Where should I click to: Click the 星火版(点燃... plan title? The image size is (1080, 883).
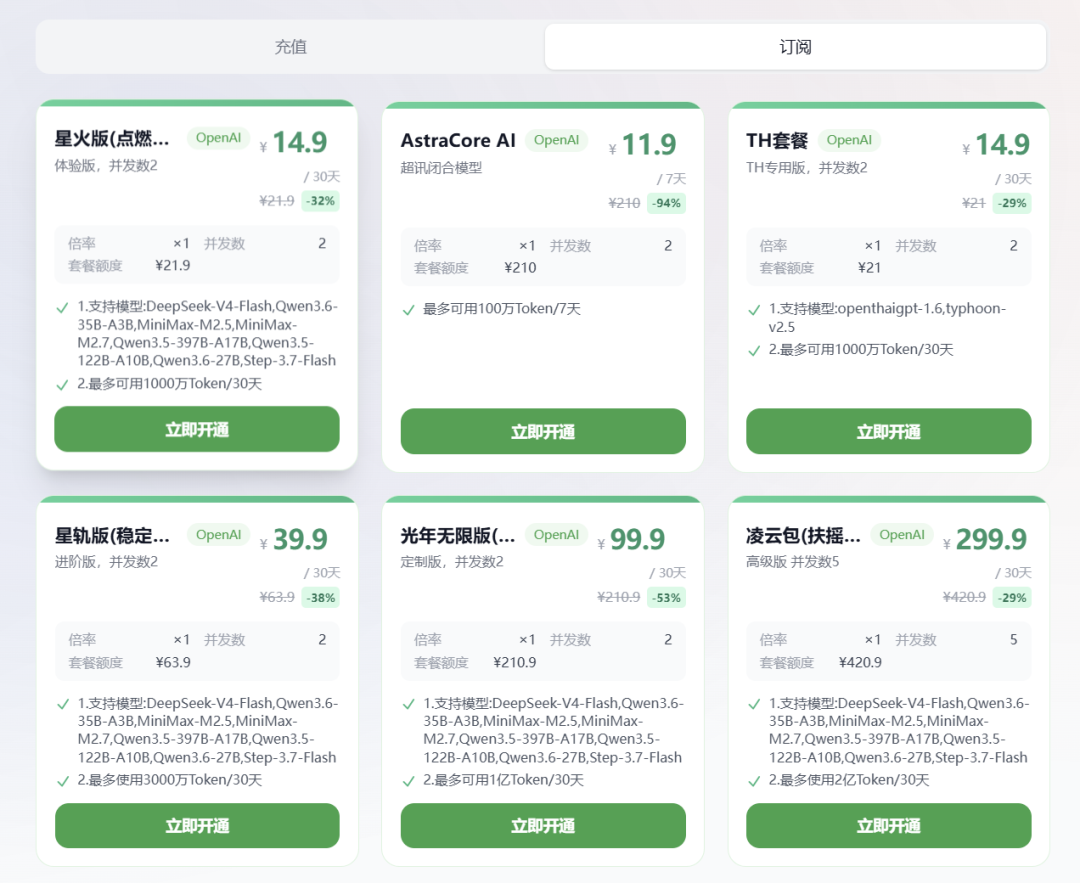click(112, 138)
